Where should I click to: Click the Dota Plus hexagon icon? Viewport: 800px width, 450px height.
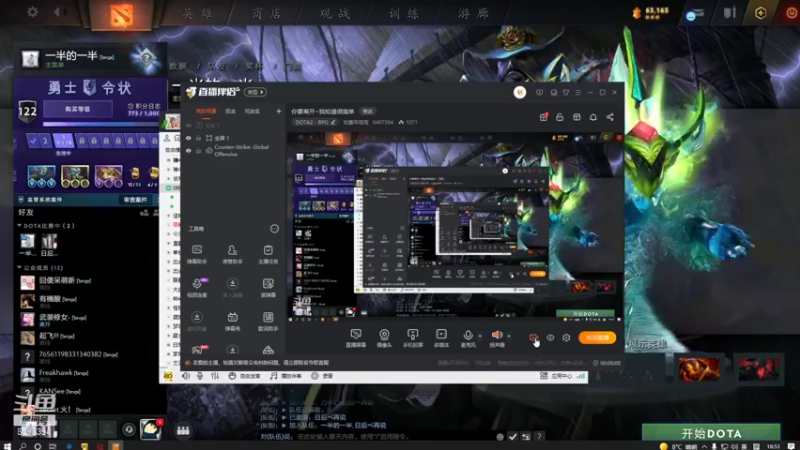click(x=760, y=13)
